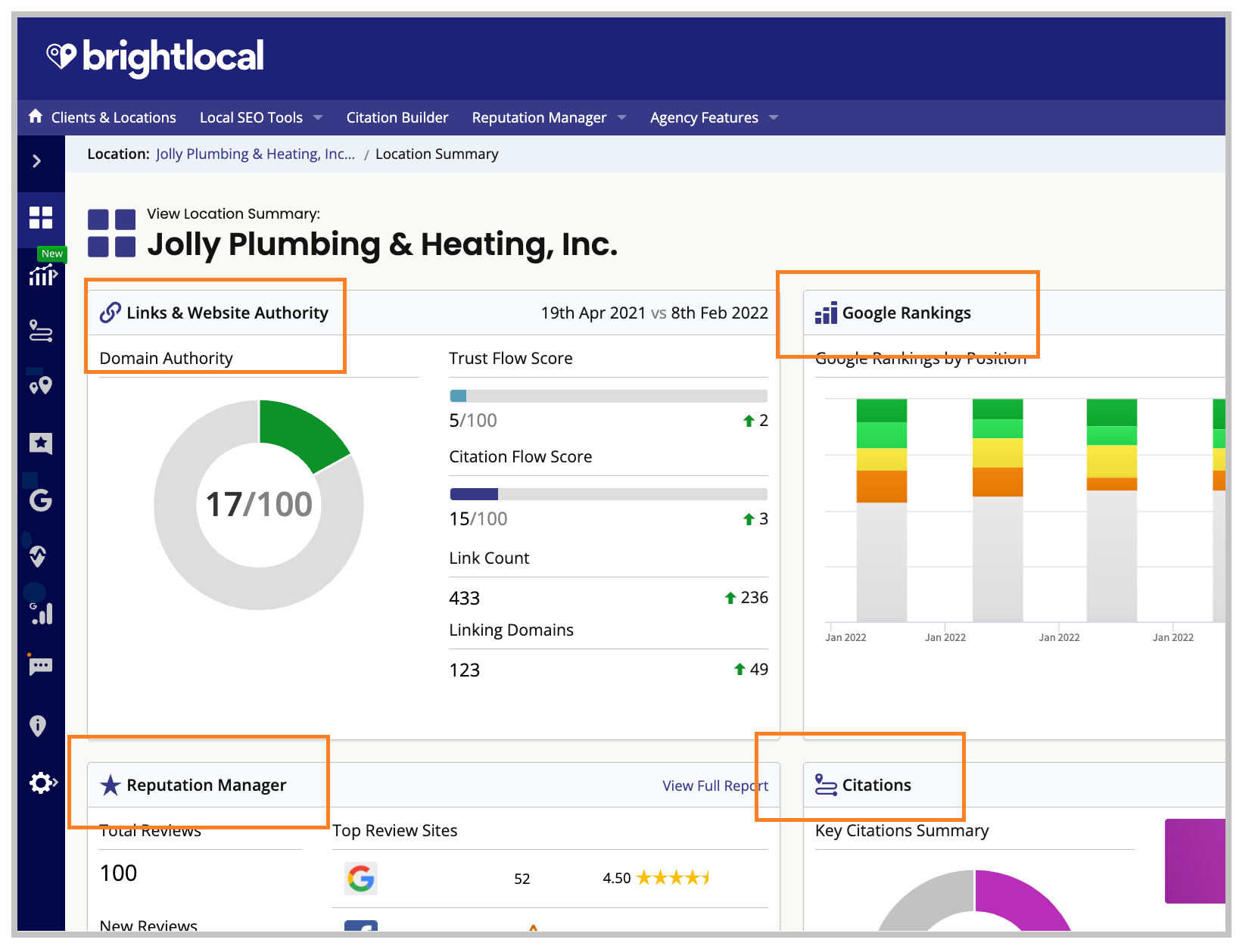Open Citation Builder menu item
The height and width of the screenshot is (952, 1258).
pos(397,117)
